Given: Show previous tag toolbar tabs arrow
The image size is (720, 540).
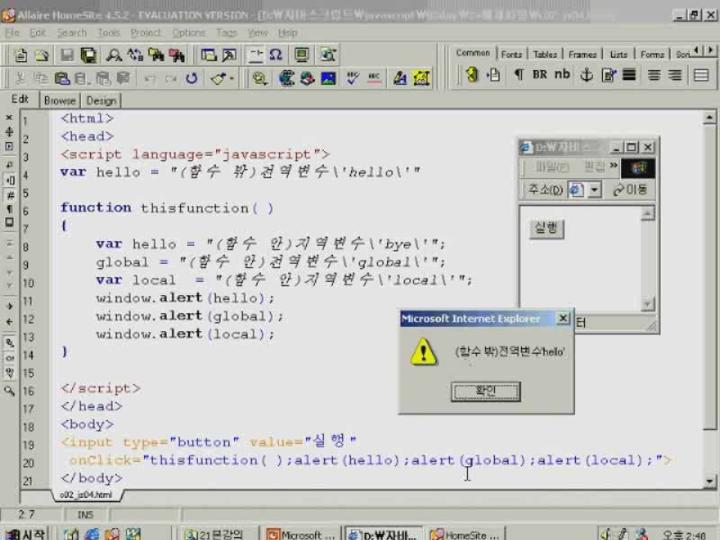Looking at the screenshot, I should click(x=698, y=50).
